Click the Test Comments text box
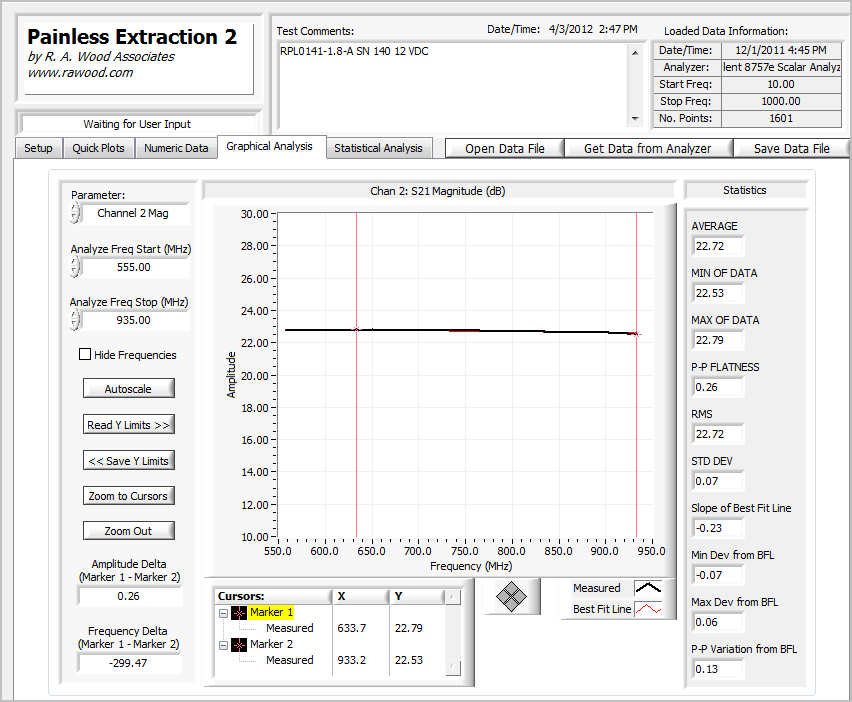Image resolution: width=852 pixels, height=702 pixels. 453,85
